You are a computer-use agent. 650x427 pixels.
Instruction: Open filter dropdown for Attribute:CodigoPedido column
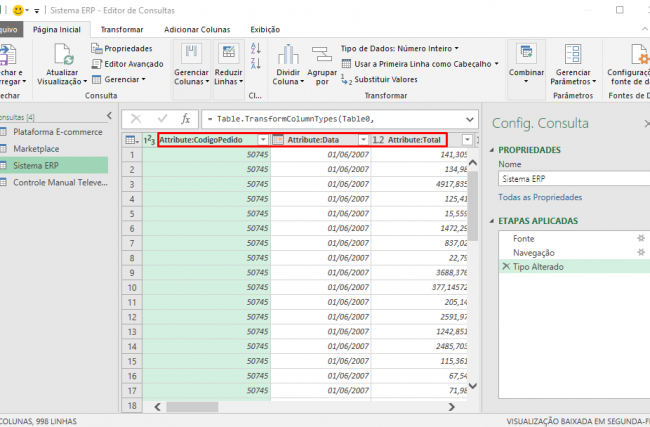263,140
